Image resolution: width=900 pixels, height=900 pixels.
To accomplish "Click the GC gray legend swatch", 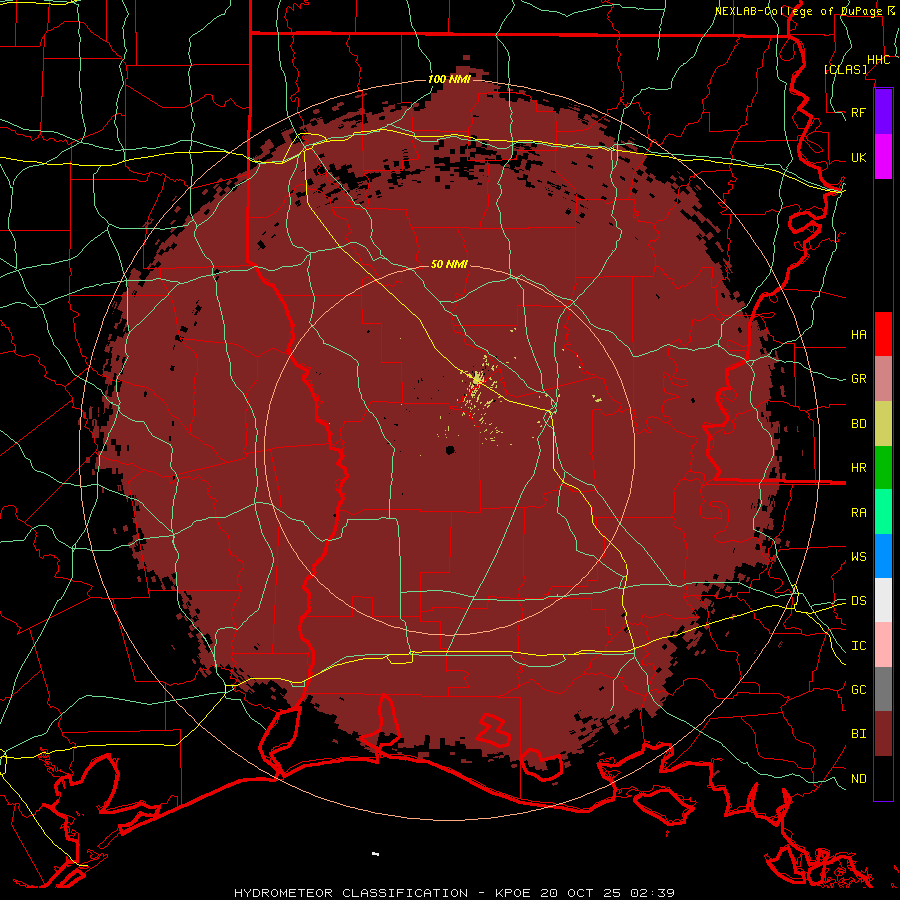I will click(883, 689).
